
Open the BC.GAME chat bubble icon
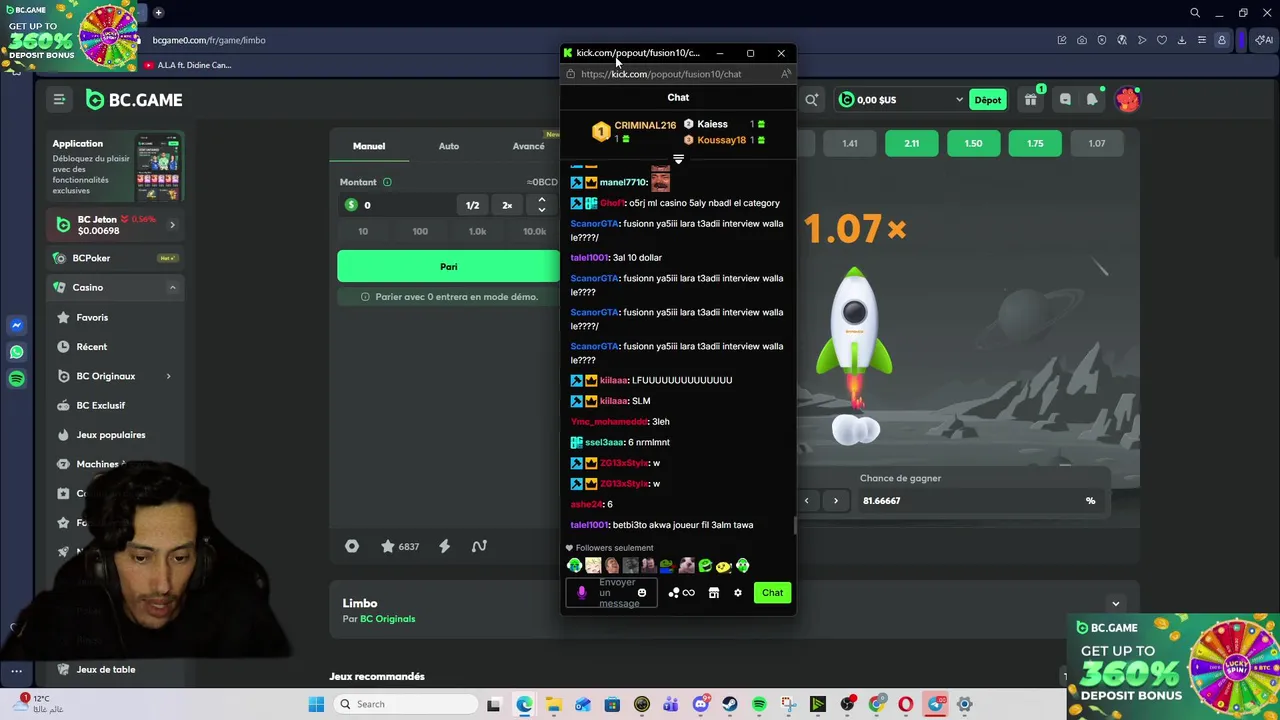point(1065,99)
